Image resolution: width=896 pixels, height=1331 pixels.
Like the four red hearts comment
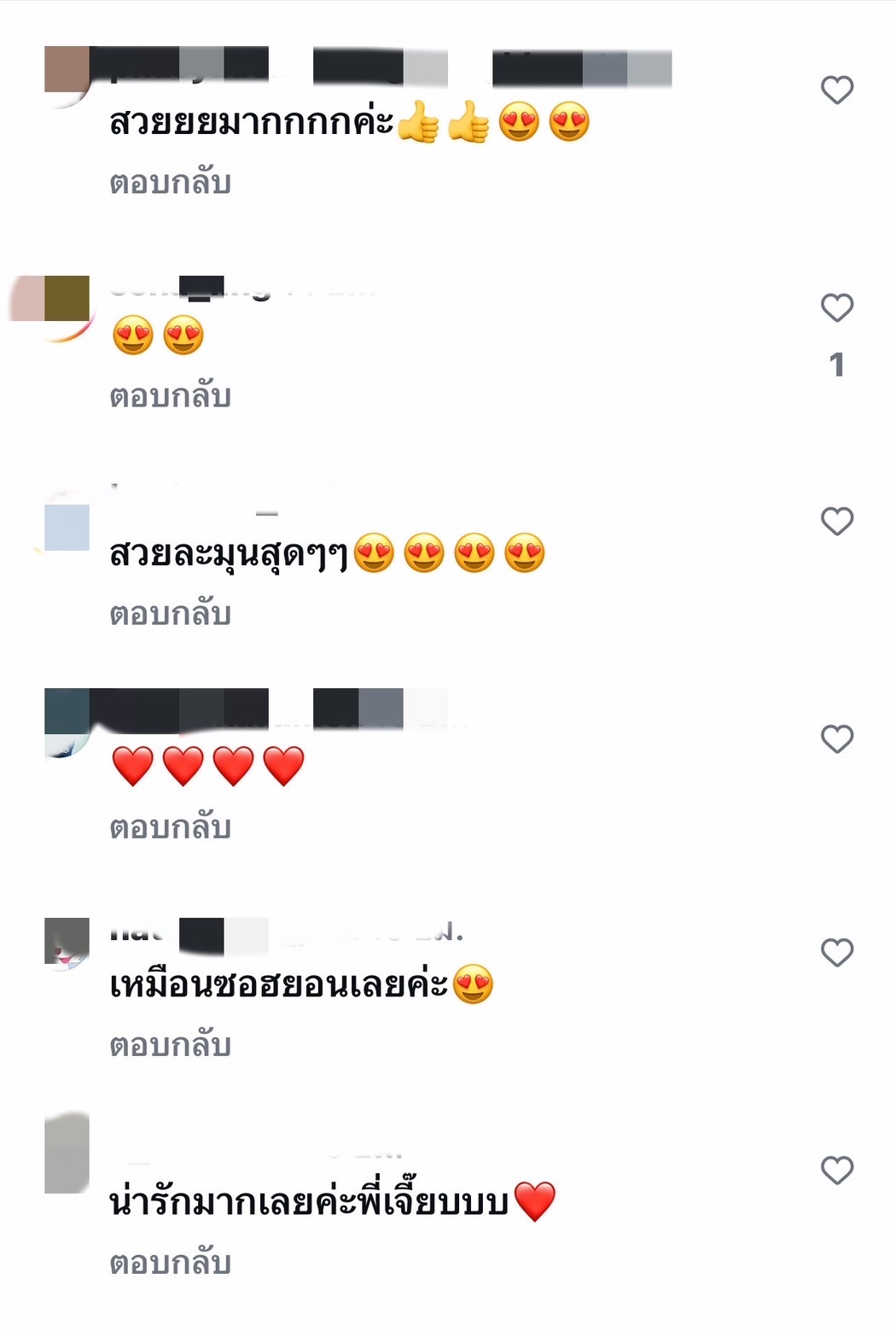pos(837,738)
